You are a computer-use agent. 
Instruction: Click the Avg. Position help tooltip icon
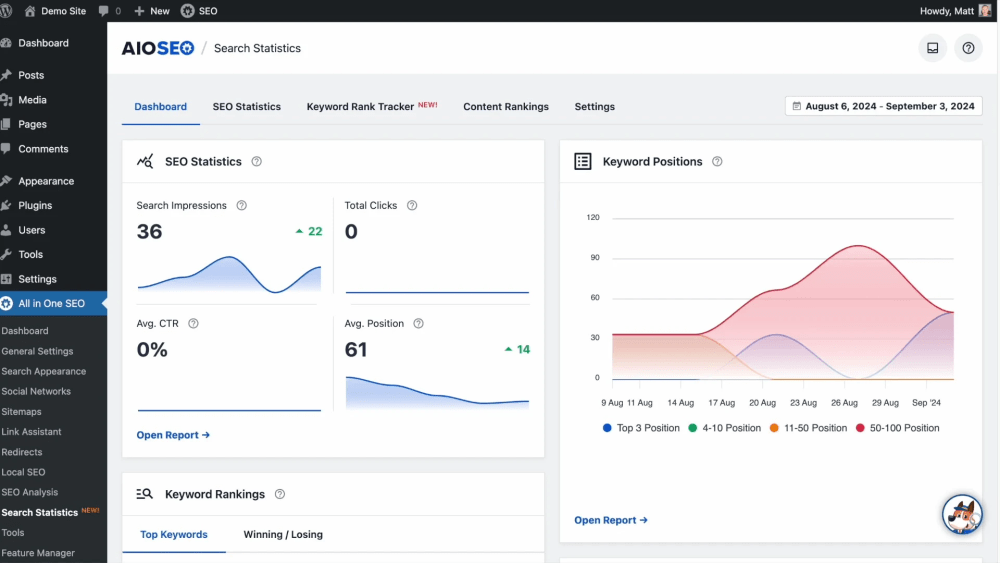click(418, 323)
